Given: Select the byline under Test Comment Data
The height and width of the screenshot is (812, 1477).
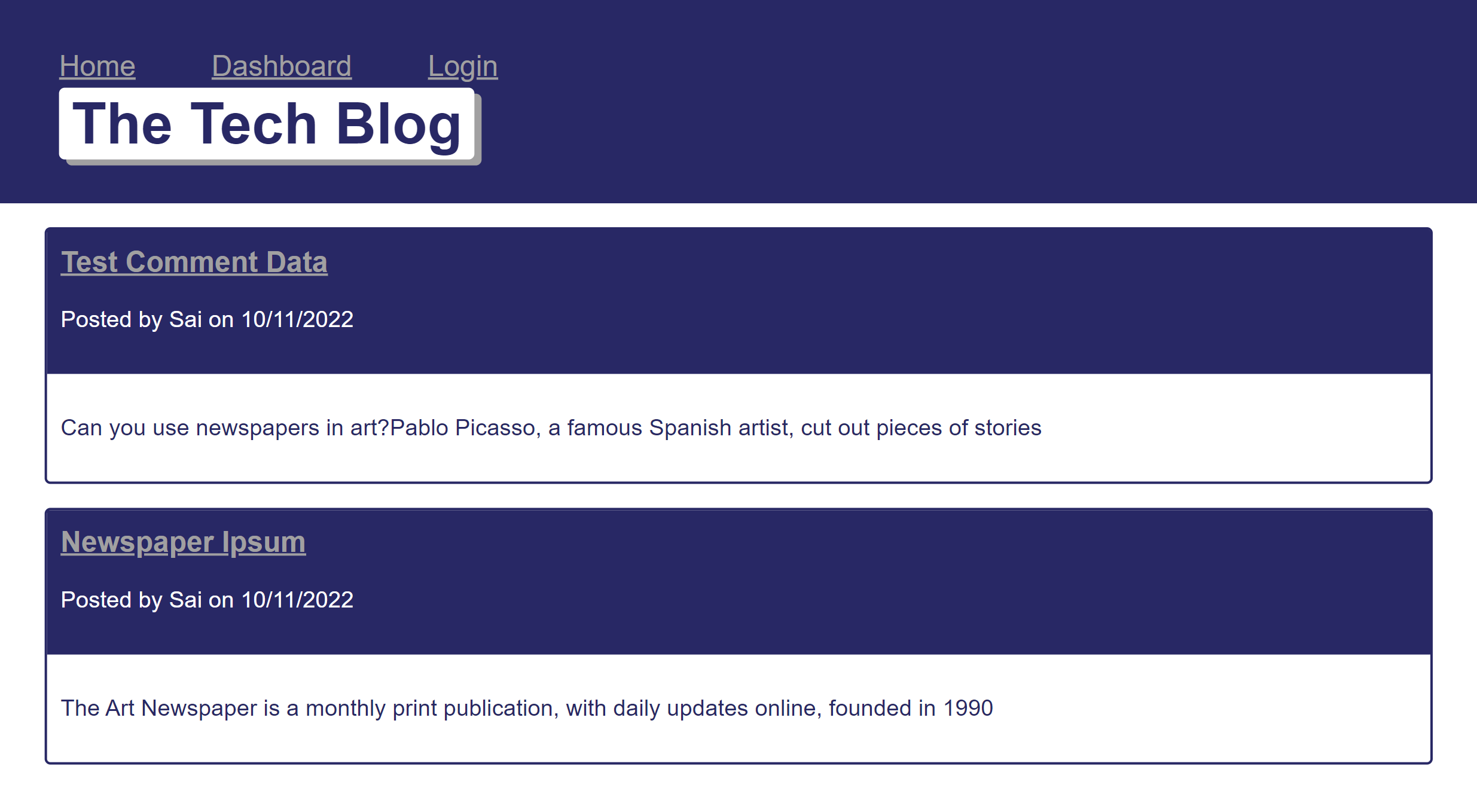Looking at the screenshot, I should coord(206,319).
